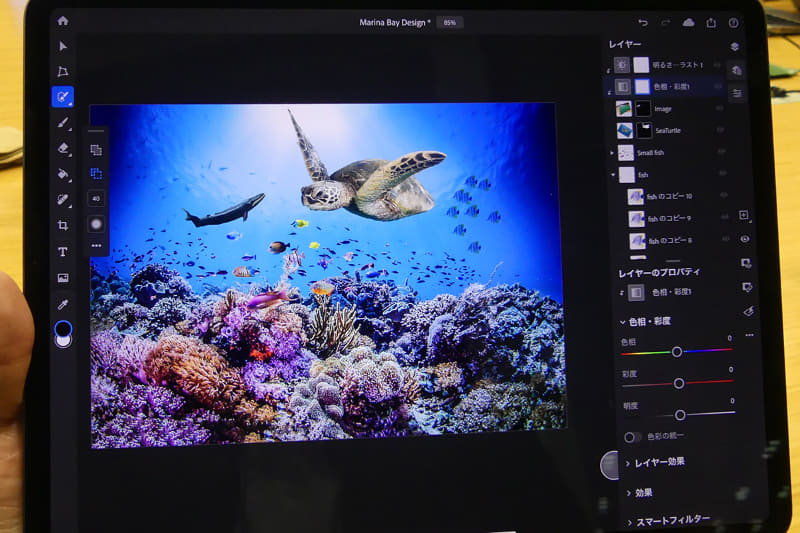Viewport: 800px width, 533px height.
Task: Click the 色相 hue slider handle
Action: tap(677, 351)
